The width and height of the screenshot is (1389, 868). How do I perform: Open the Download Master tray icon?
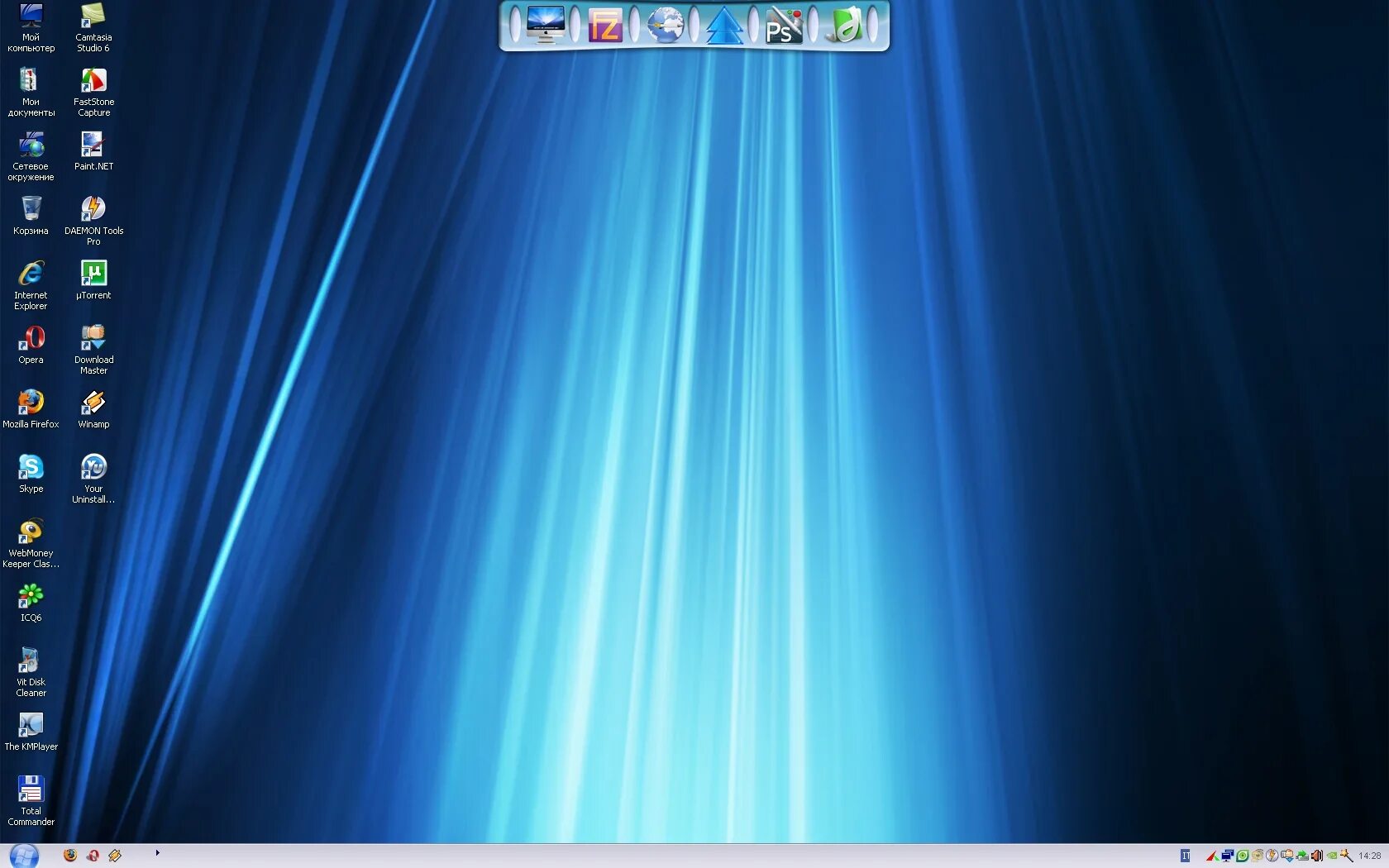1287,856
